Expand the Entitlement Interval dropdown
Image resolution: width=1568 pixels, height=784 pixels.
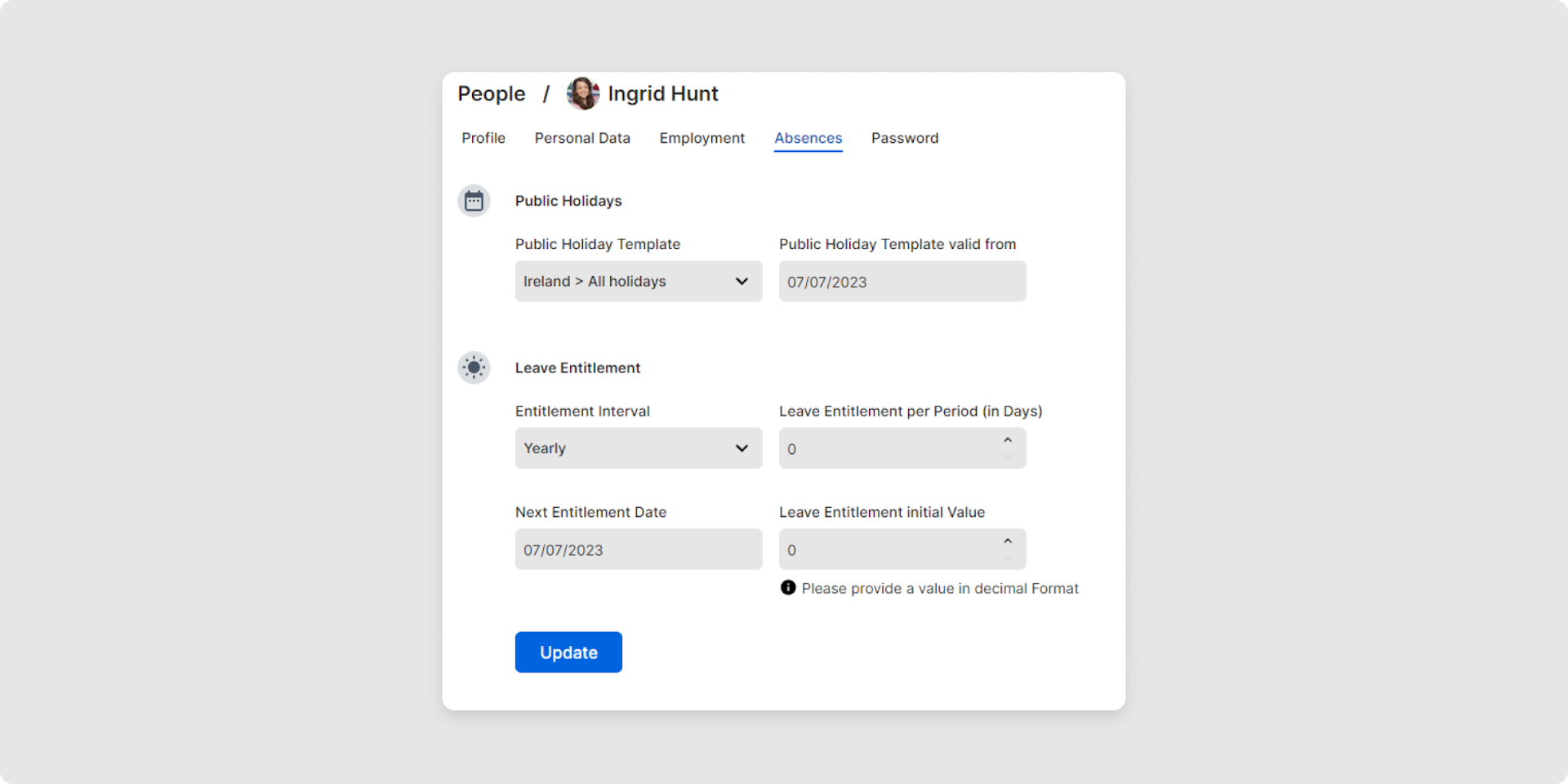(x=638, y=448)
